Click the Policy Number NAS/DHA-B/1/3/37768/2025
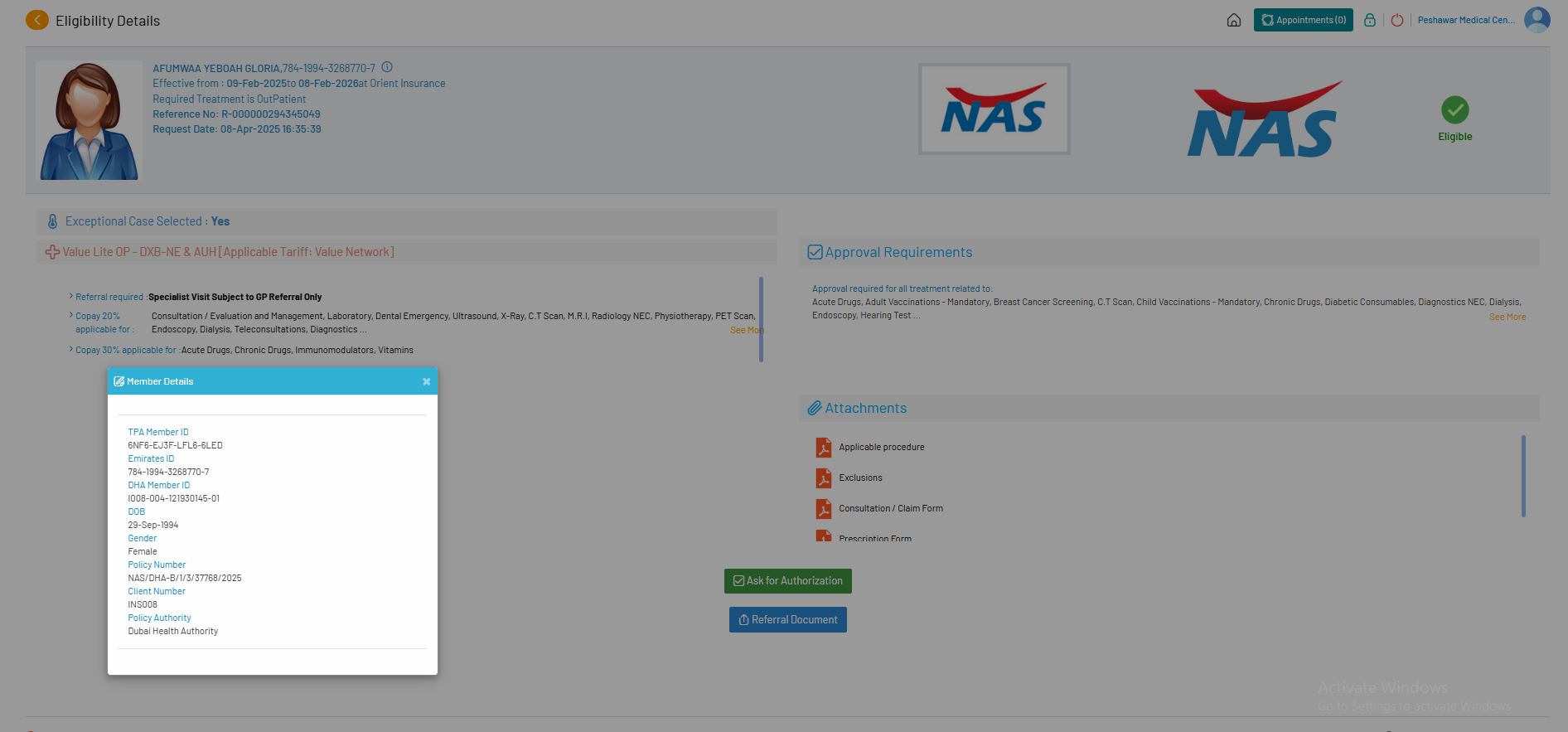The height and width of the screenshot is (732, 1568). 185,578
